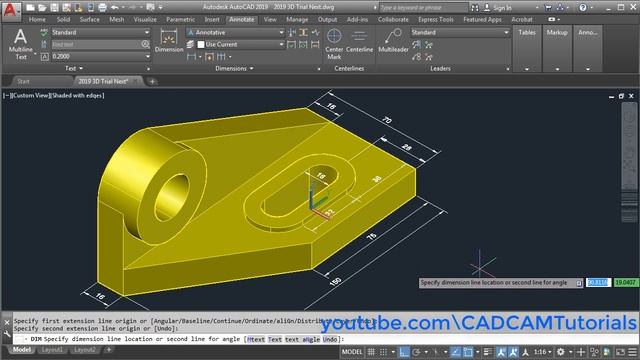Click the Use Current layer color swatch
640x360 pixels.
201,44
